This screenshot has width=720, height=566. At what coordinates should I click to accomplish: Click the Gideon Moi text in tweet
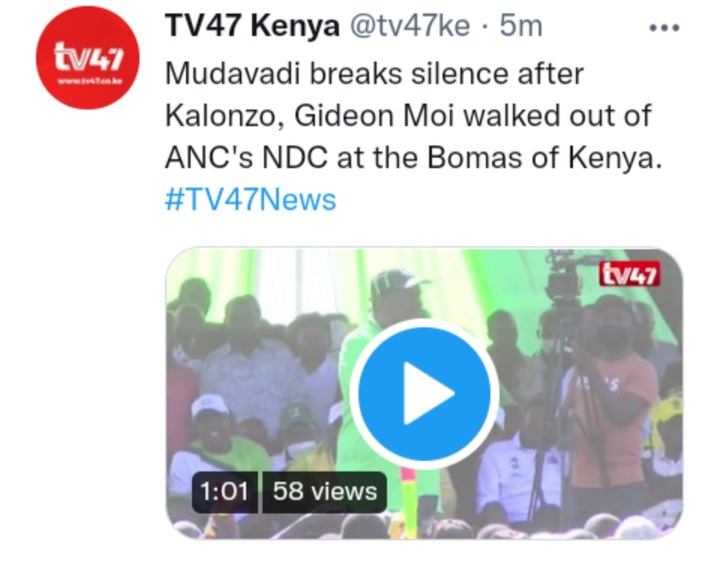tap(374, 116)
